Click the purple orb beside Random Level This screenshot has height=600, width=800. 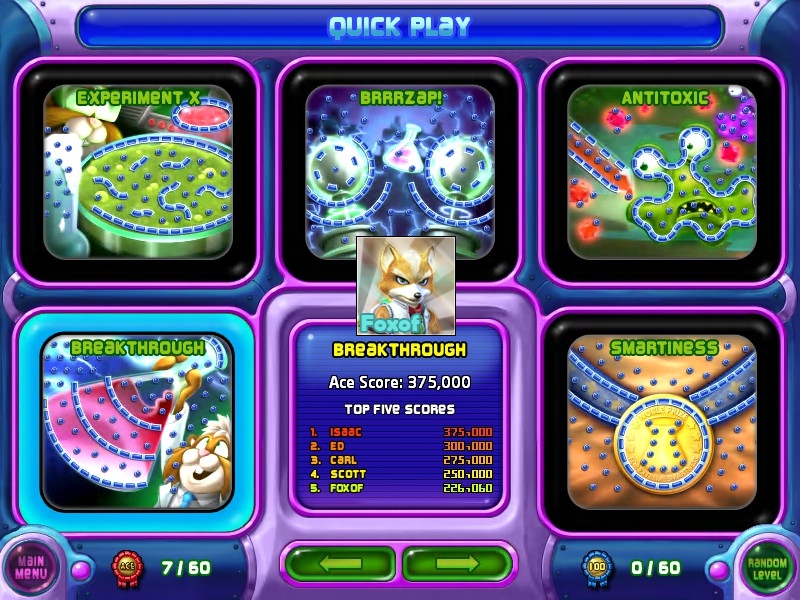click(x=718, y=570)
